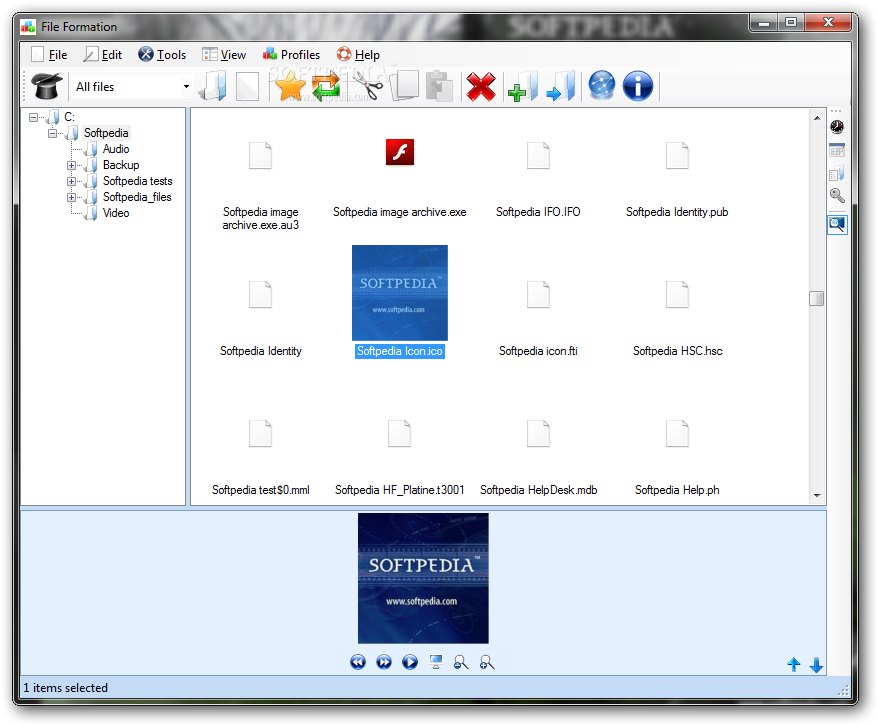The image size is (879, 726).
Task: Click the blue globe network icon
Action: pos(602,86)
